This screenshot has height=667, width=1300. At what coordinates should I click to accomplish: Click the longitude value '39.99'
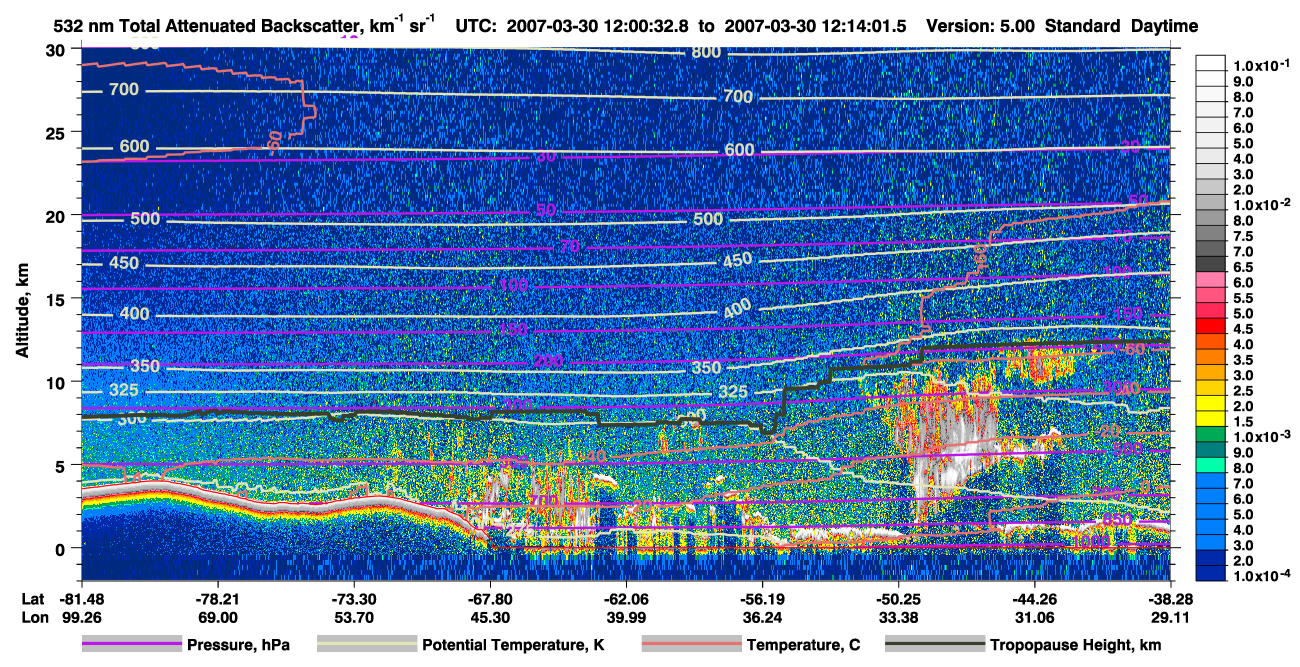click(625, 619)
